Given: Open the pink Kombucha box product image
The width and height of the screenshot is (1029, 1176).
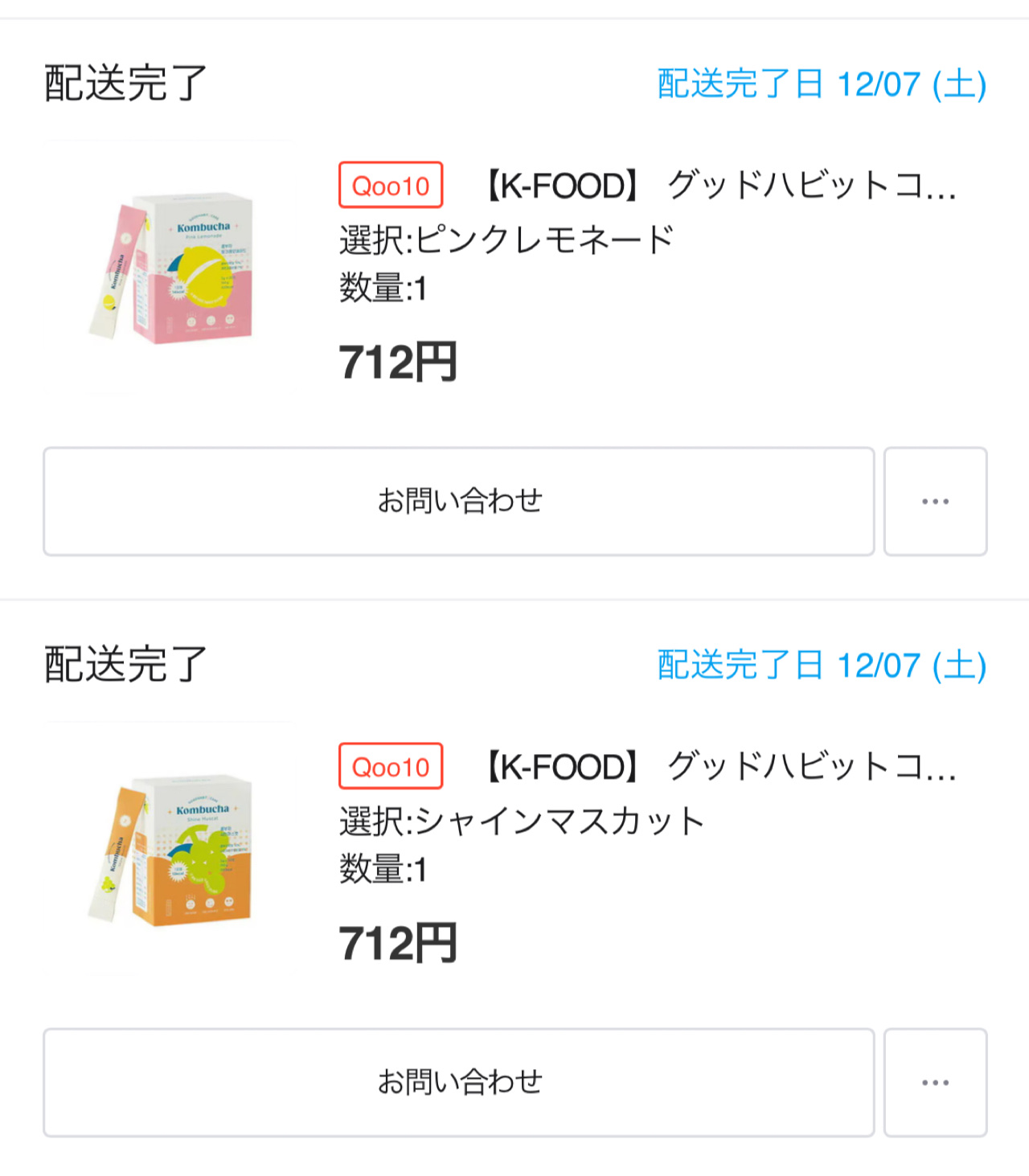Looking at the screenshot, I should tap(170, 268).
